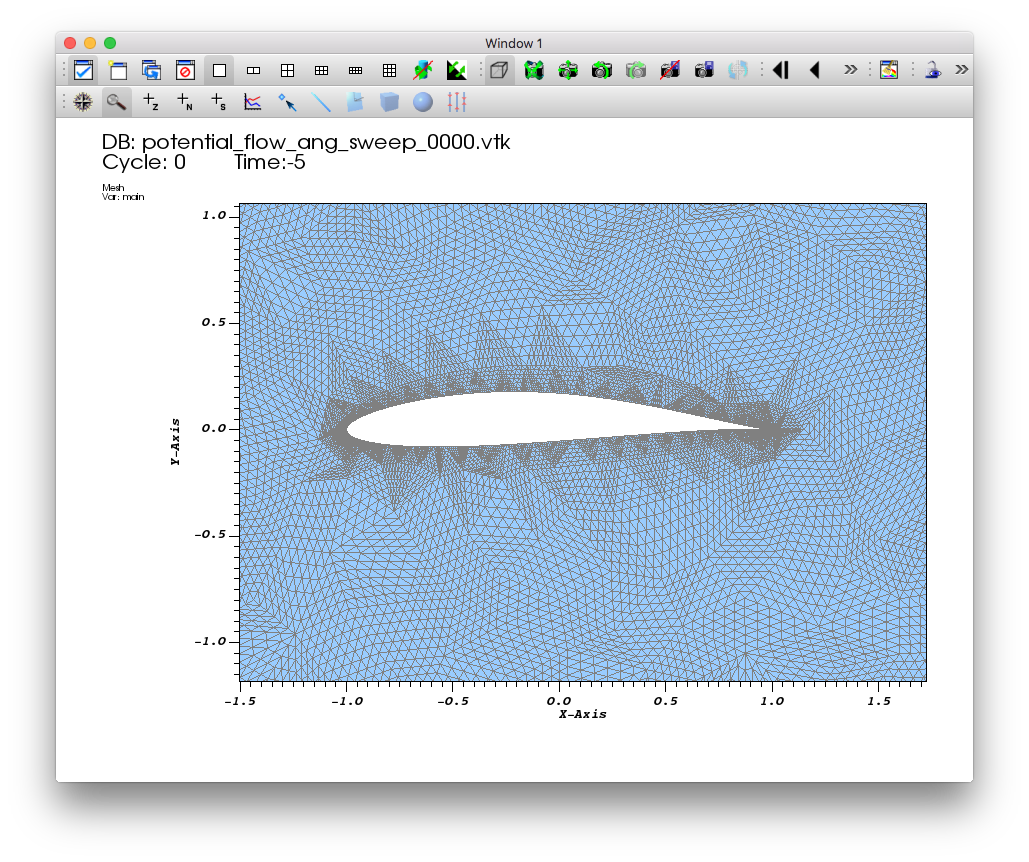Toggle the lock view icon
This screenshot has height=862, width=1029.
point(933,70)
